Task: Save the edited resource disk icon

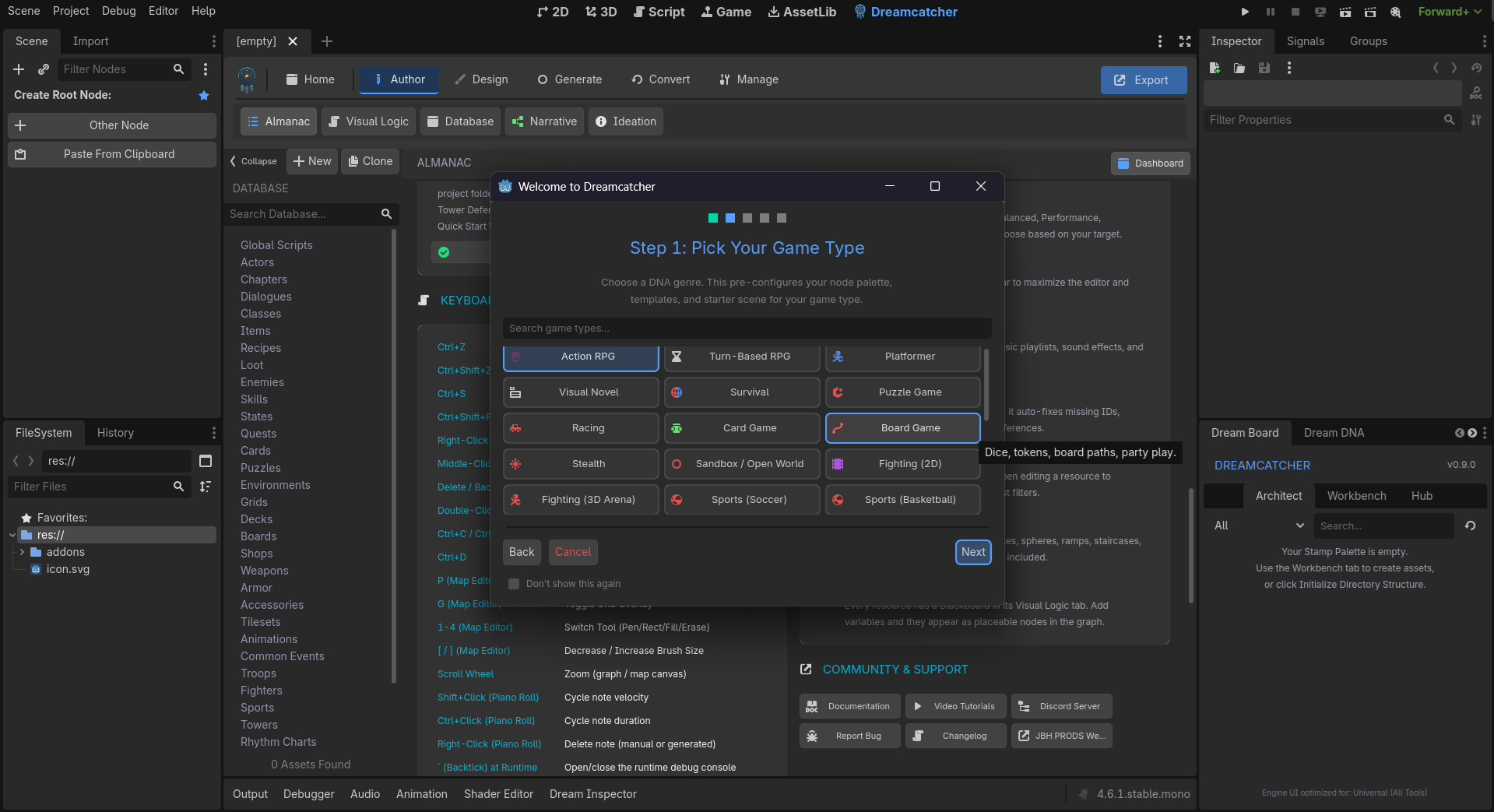Action: pos(1264,68)
